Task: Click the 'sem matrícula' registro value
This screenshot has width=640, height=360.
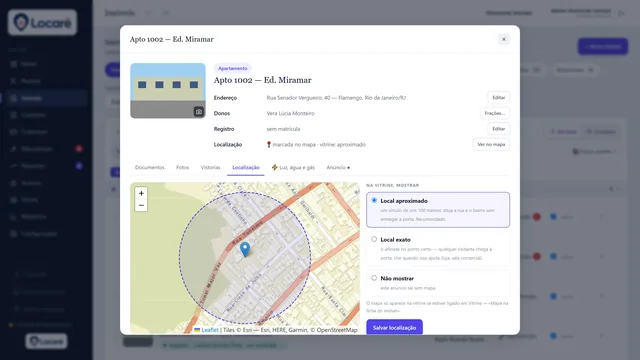Action: [x=283, y=129]
